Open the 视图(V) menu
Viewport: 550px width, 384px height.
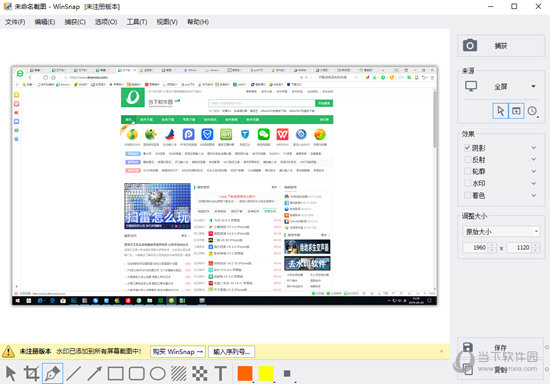click(x=167, y=22)
